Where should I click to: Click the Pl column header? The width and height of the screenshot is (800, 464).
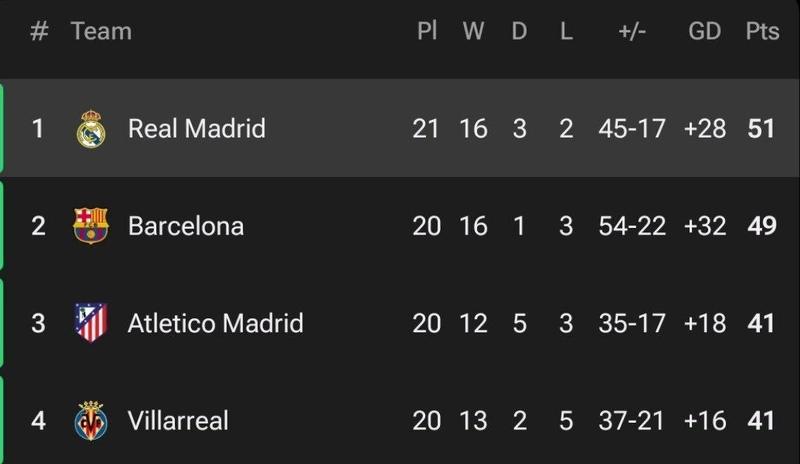click(427, 32)
